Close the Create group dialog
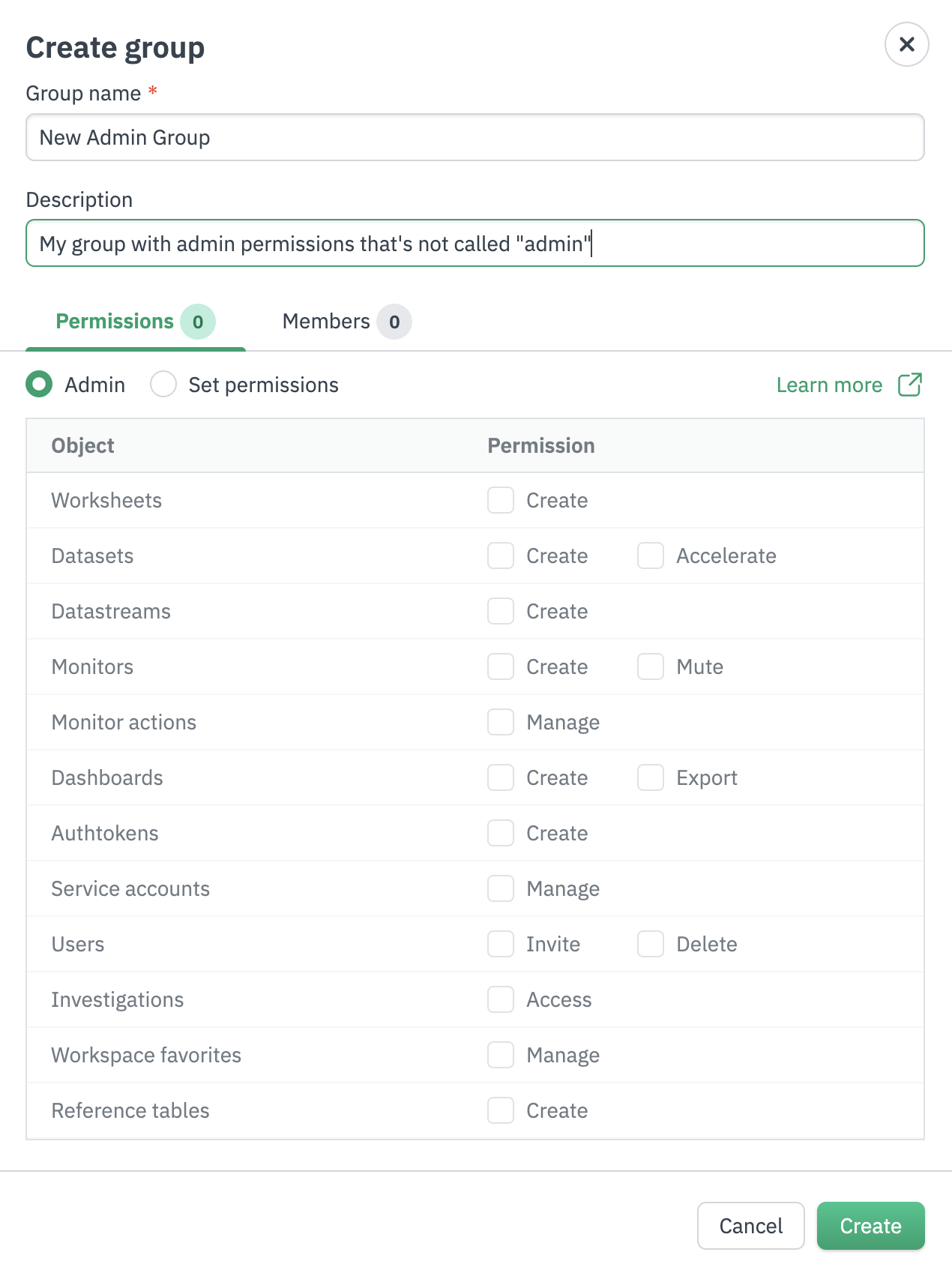 point(906,45)
